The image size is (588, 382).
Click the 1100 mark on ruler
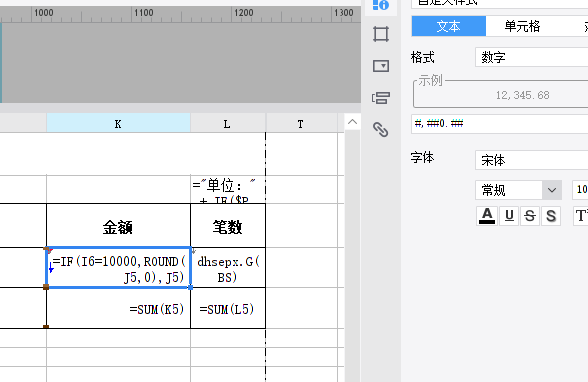143,13
